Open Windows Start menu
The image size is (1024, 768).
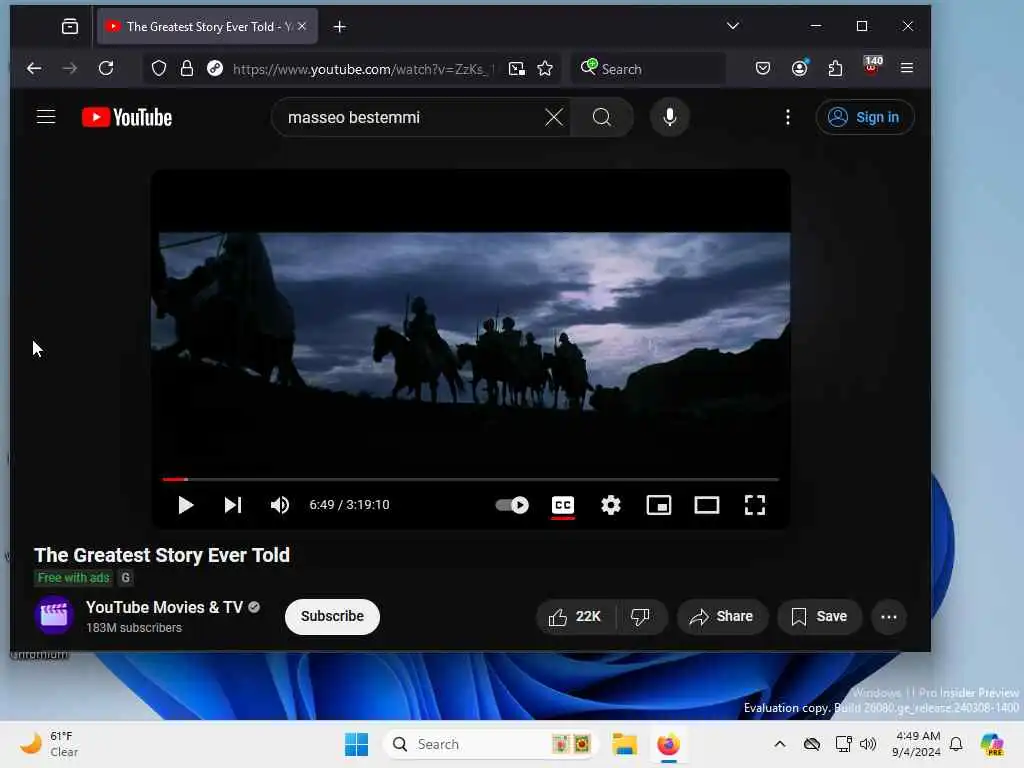tap(356, 744)
